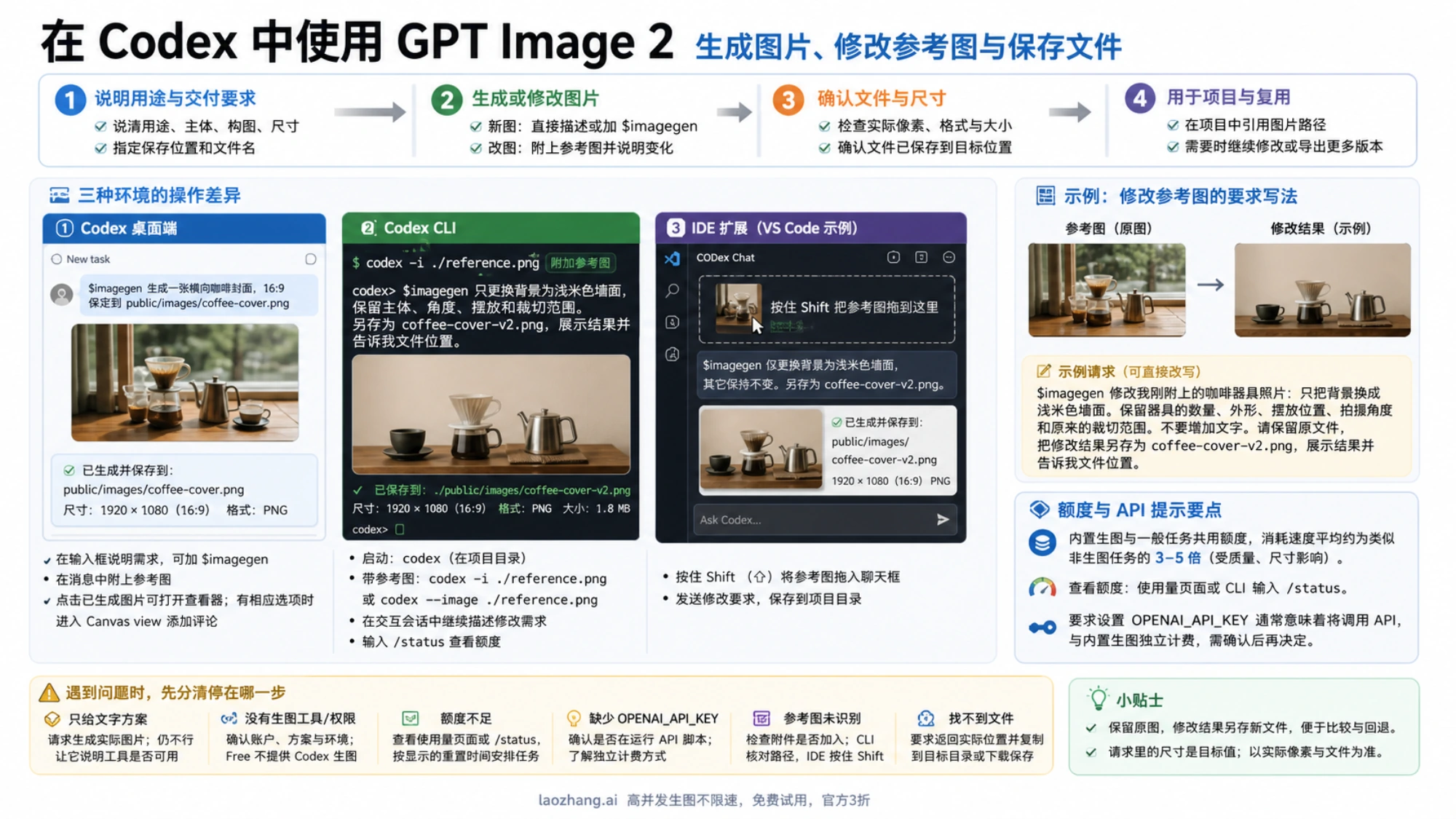
Task: Click the user avatar in Codex desktop chat
Action: 62,294
